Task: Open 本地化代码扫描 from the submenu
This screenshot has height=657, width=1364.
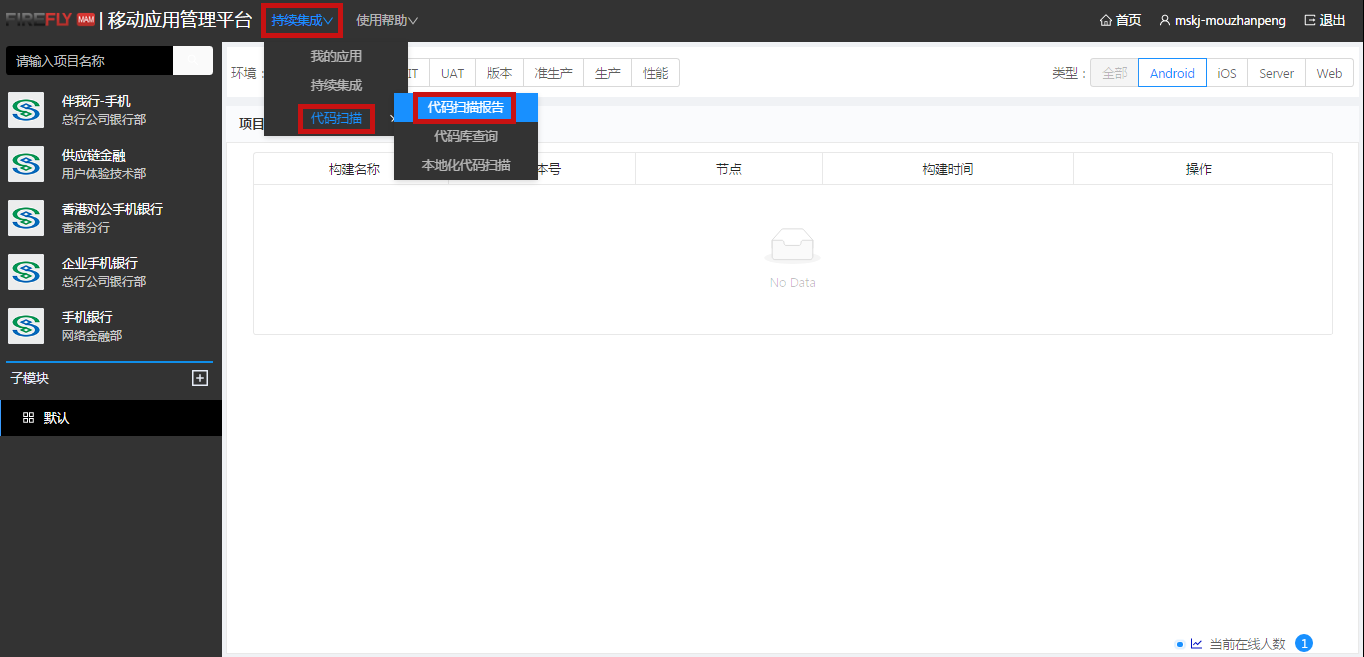Action: pos(466,165)
